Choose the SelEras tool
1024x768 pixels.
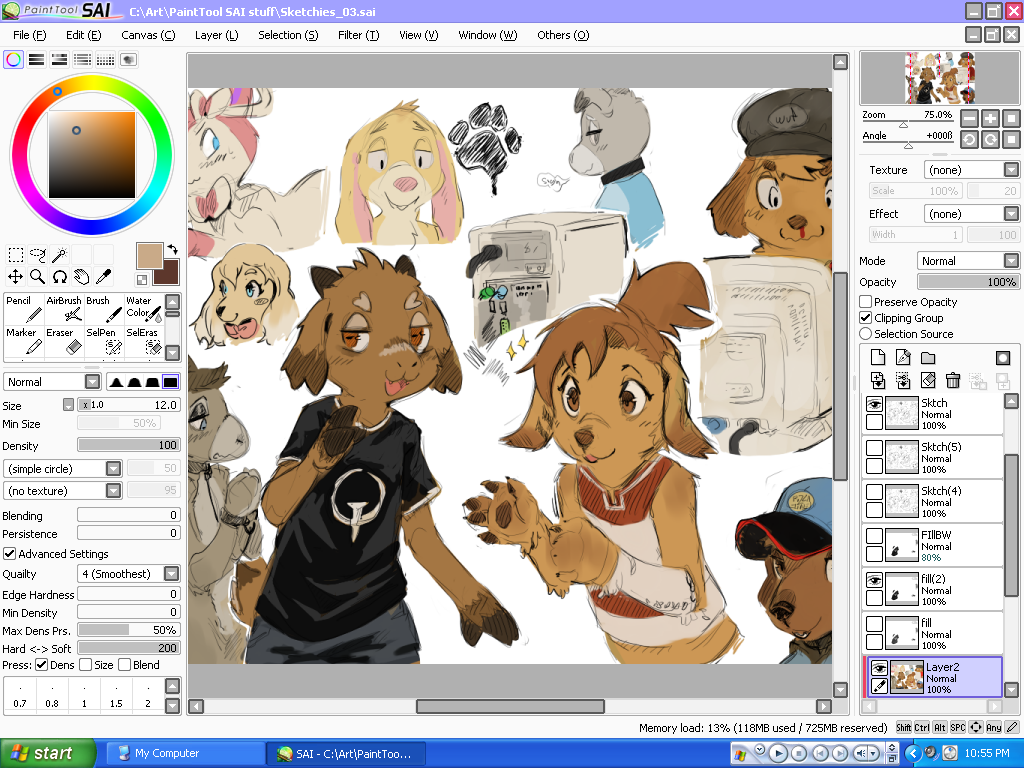(144, 341)
